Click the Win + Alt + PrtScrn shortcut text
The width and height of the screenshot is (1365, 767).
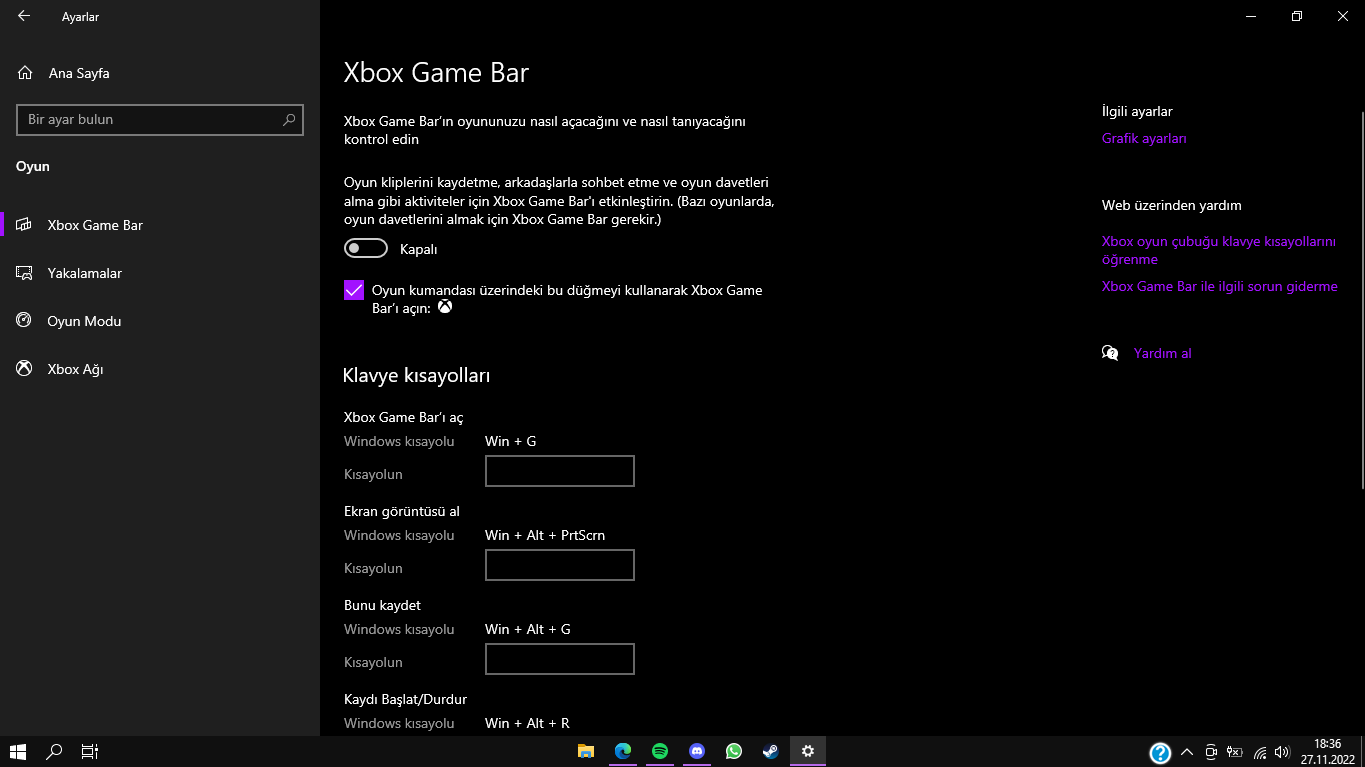click(x=545, y=535)
